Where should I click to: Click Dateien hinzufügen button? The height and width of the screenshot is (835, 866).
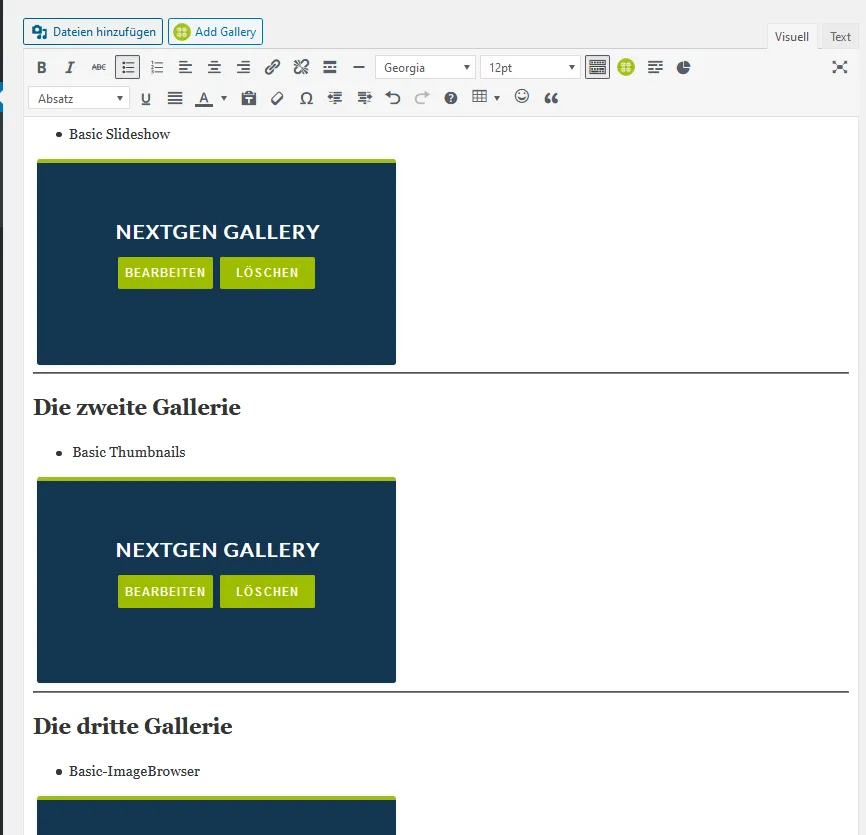93,31
